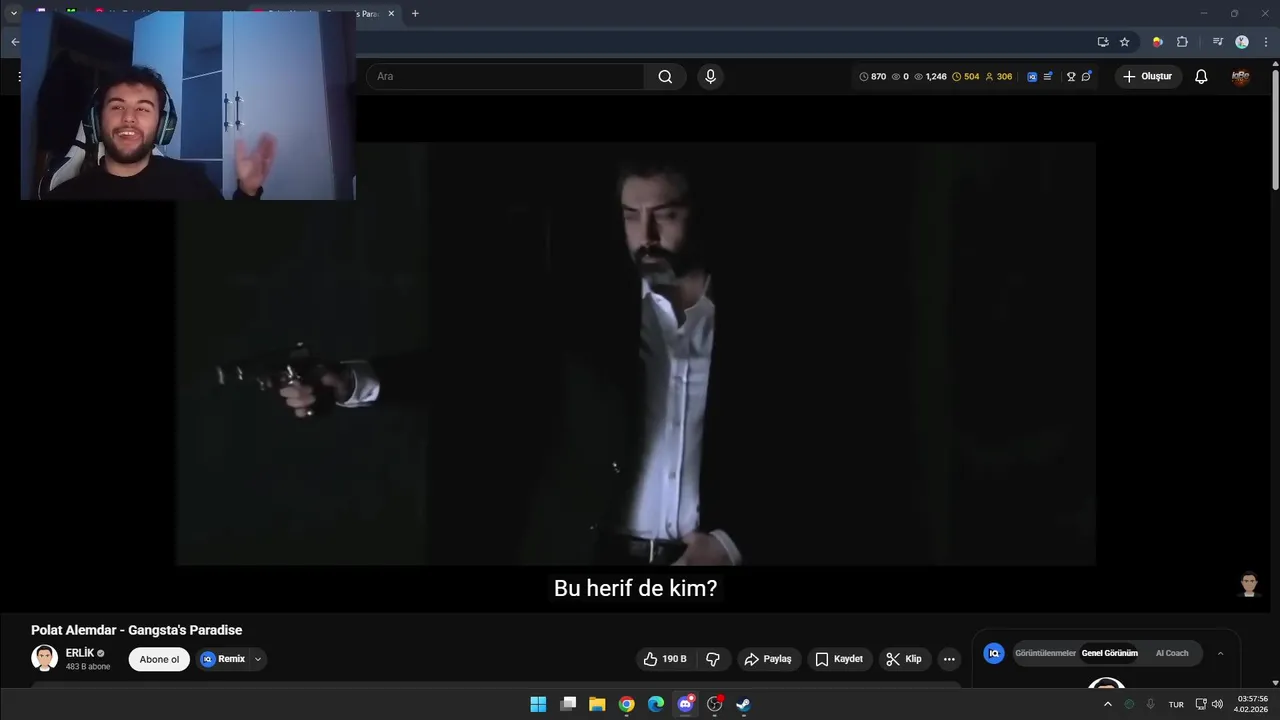Switch to the Görüntülenmeler tab
This screenshot has width=1280, height=720.
point(1045,653)
